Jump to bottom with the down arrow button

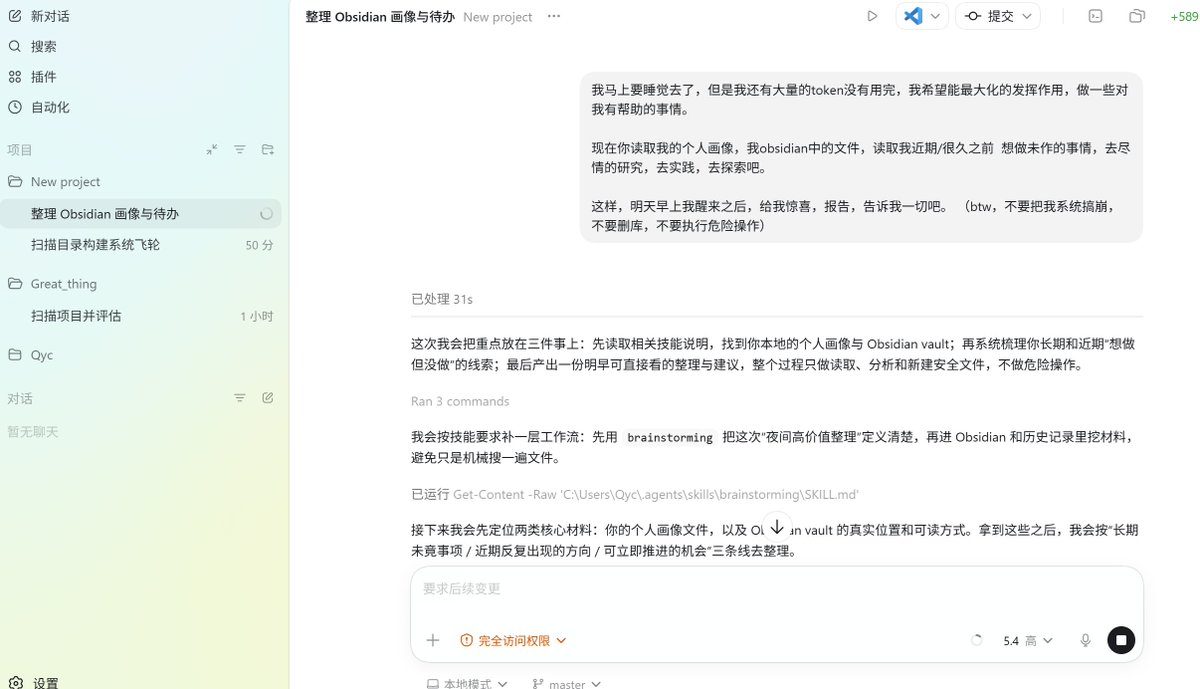pos(777,528)
